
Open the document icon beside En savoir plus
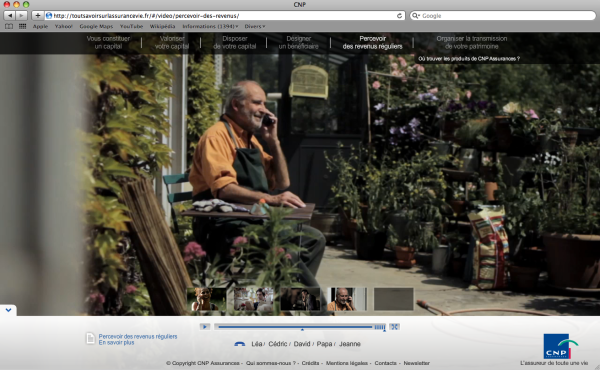point(90,339)
